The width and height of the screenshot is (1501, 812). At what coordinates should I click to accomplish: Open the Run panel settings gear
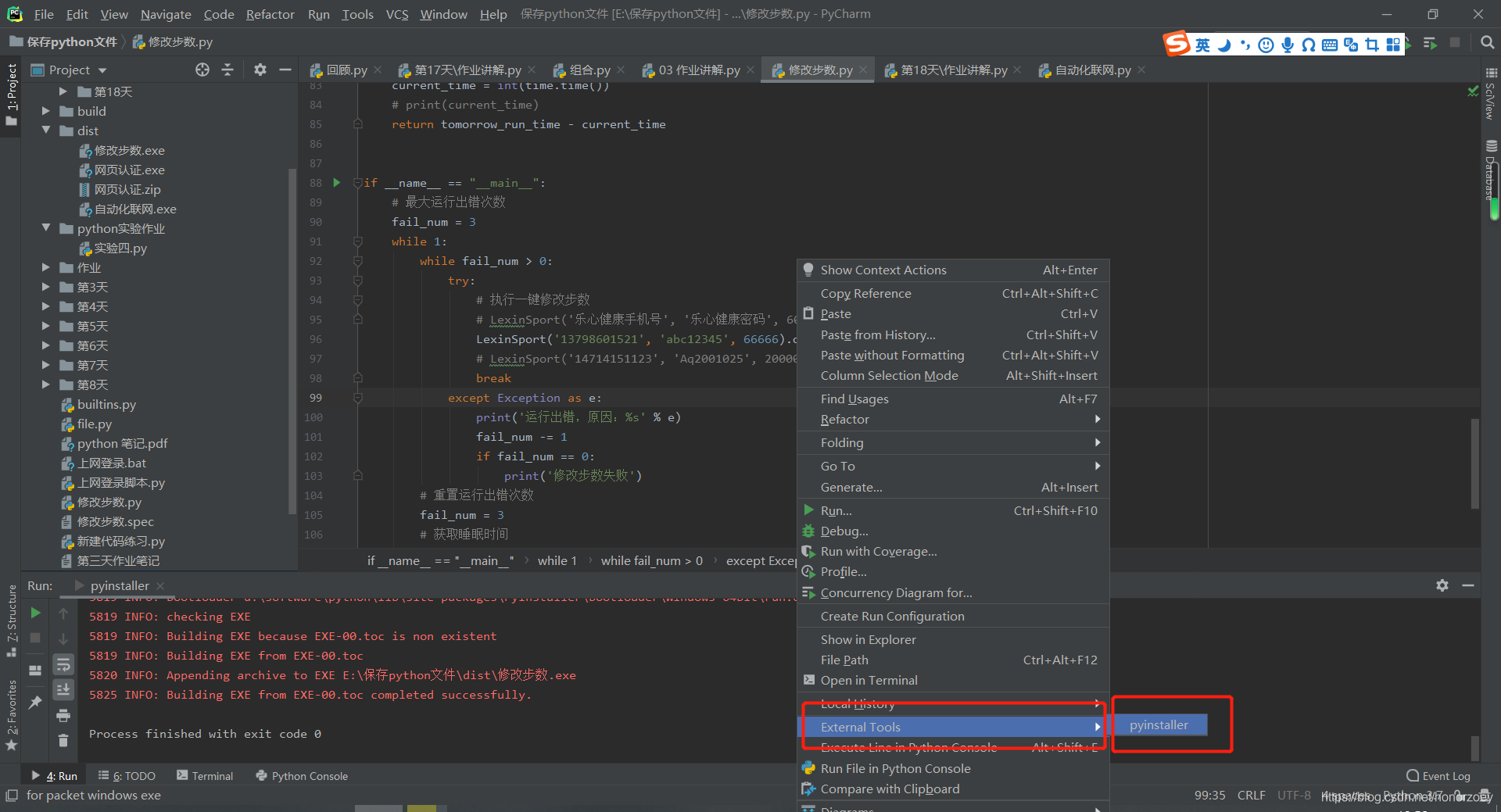click(x=1442, y=585)
